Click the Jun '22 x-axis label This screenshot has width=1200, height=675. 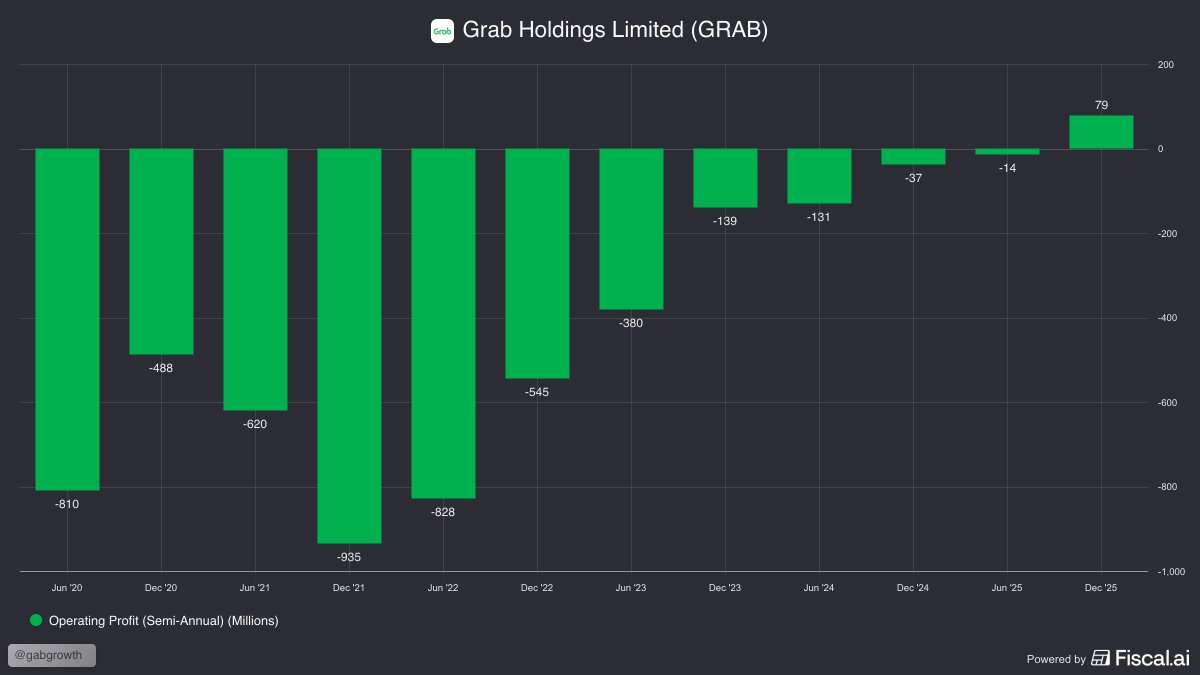point(443,588)
